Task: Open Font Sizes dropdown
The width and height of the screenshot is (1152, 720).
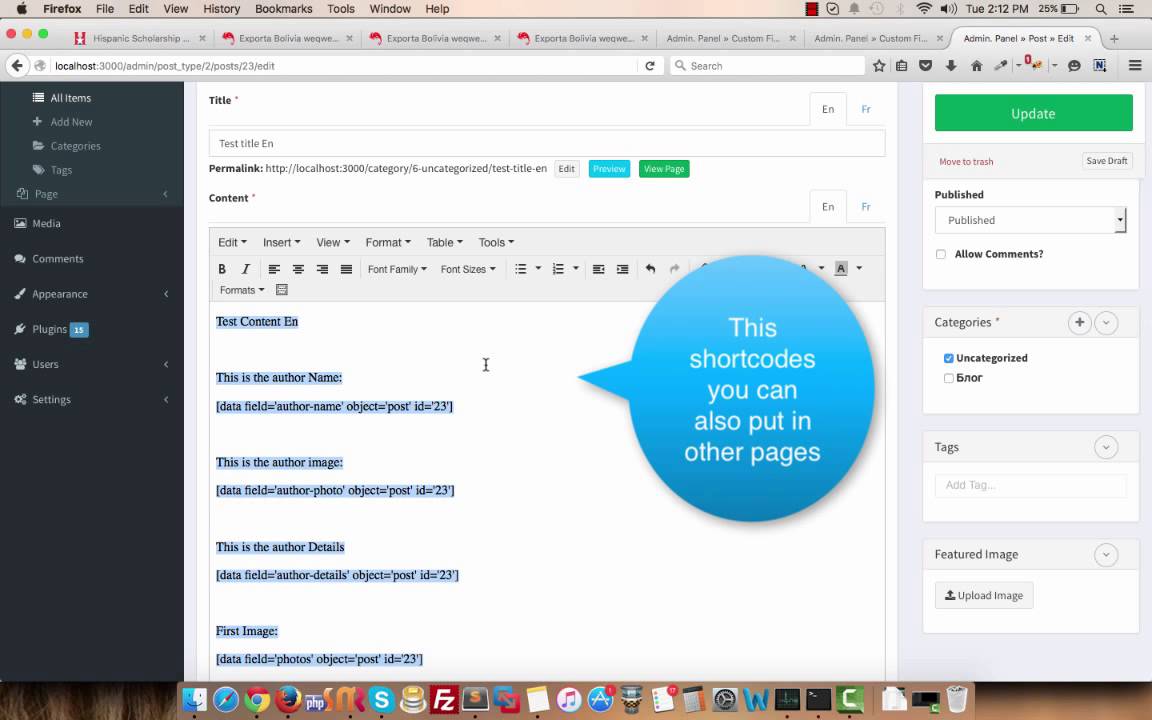Action: pos(468,269)
